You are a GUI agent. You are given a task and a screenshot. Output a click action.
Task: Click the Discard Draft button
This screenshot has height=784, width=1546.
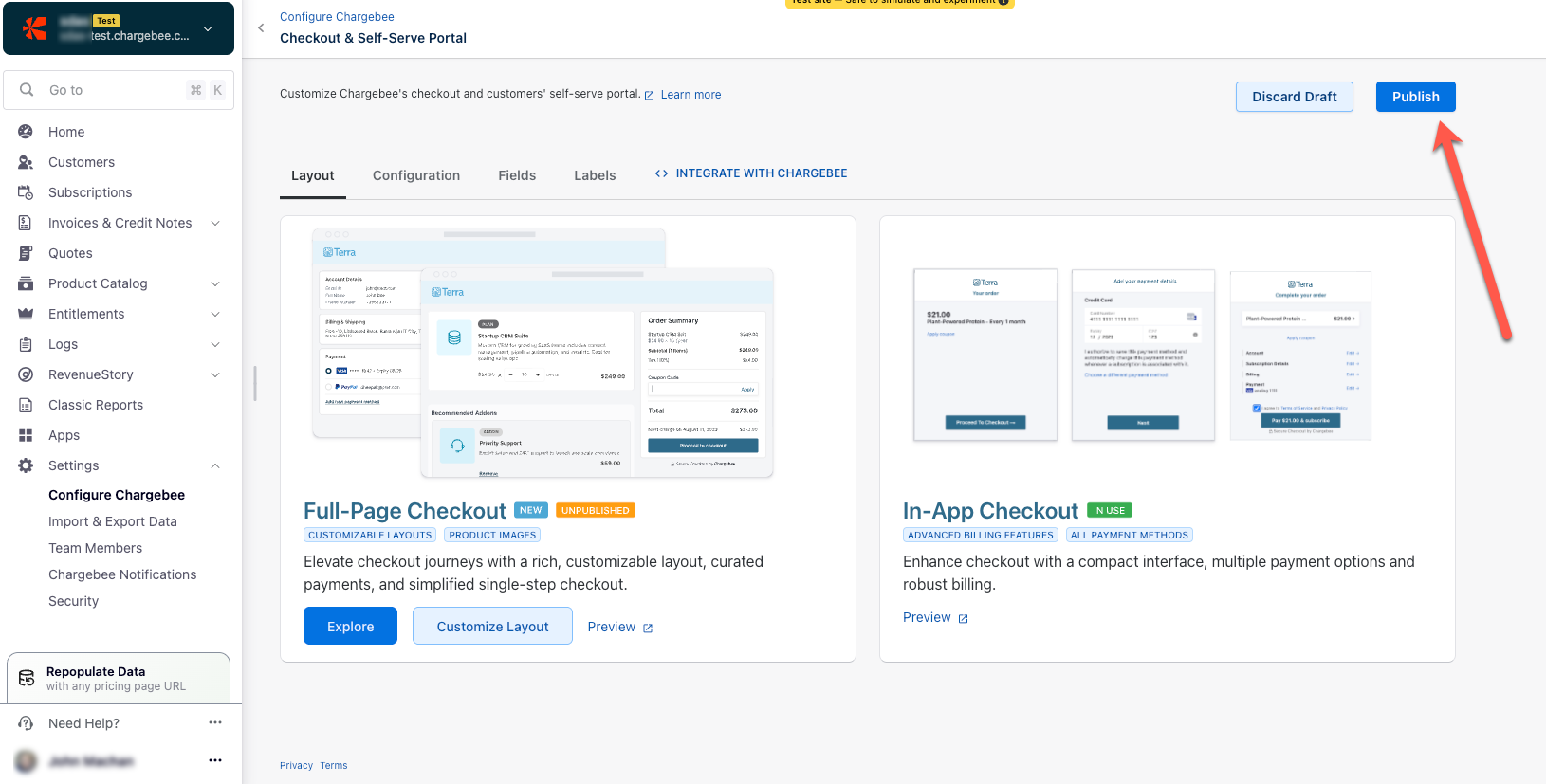tap(1294, 97)
